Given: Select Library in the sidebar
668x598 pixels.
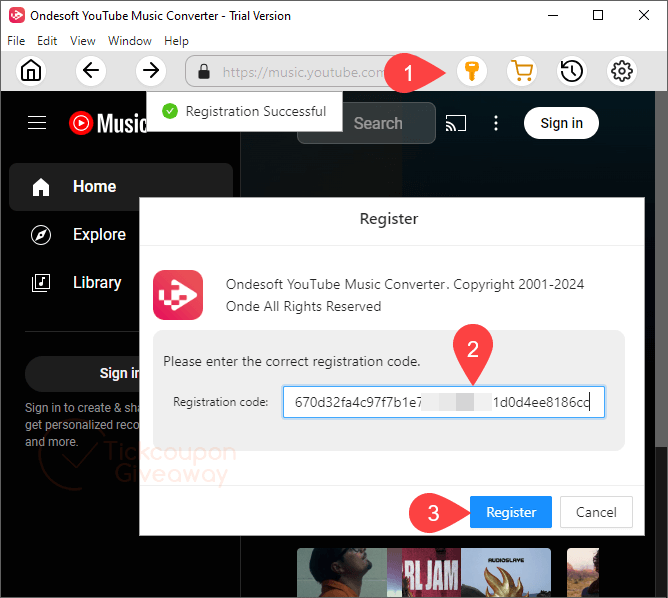Looking at the screenshot, I should (x=97, y=283).
